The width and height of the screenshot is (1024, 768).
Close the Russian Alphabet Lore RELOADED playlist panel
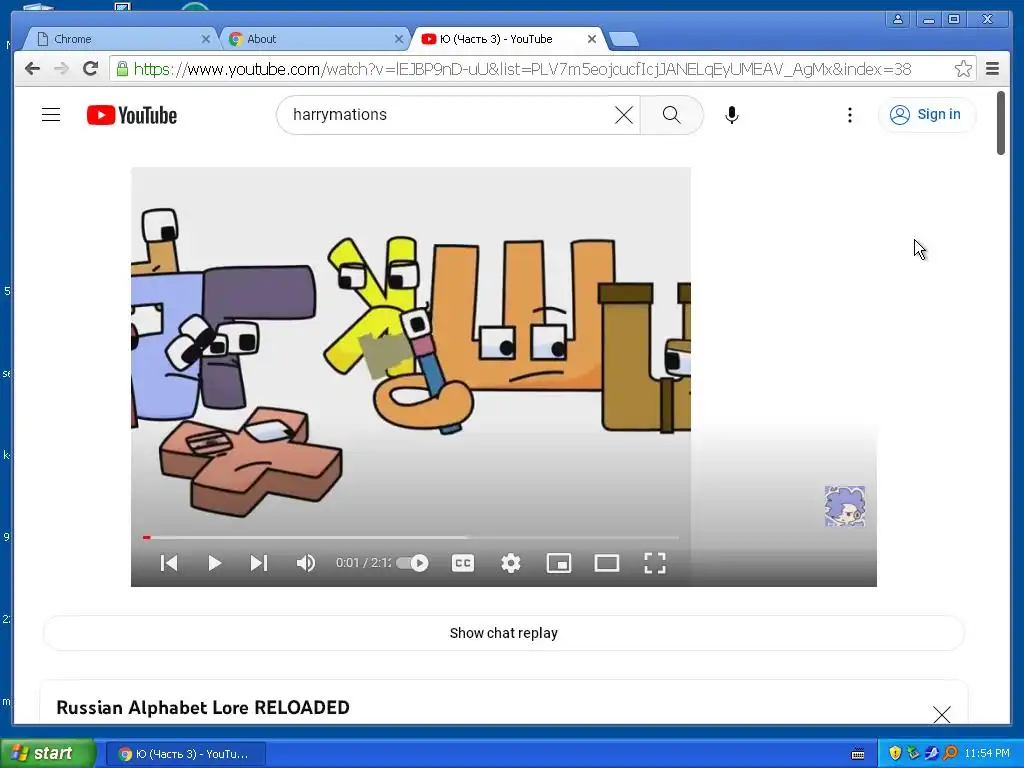942,714
